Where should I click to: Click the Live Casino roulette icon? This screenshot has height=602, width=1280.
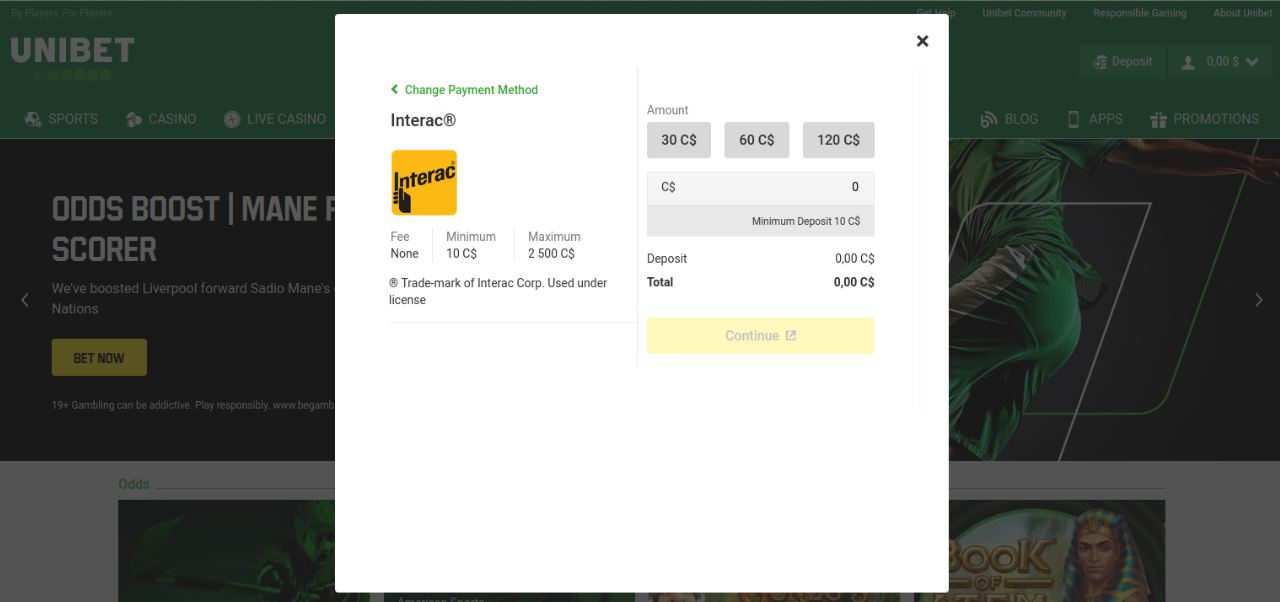click(x=233, y=119)
